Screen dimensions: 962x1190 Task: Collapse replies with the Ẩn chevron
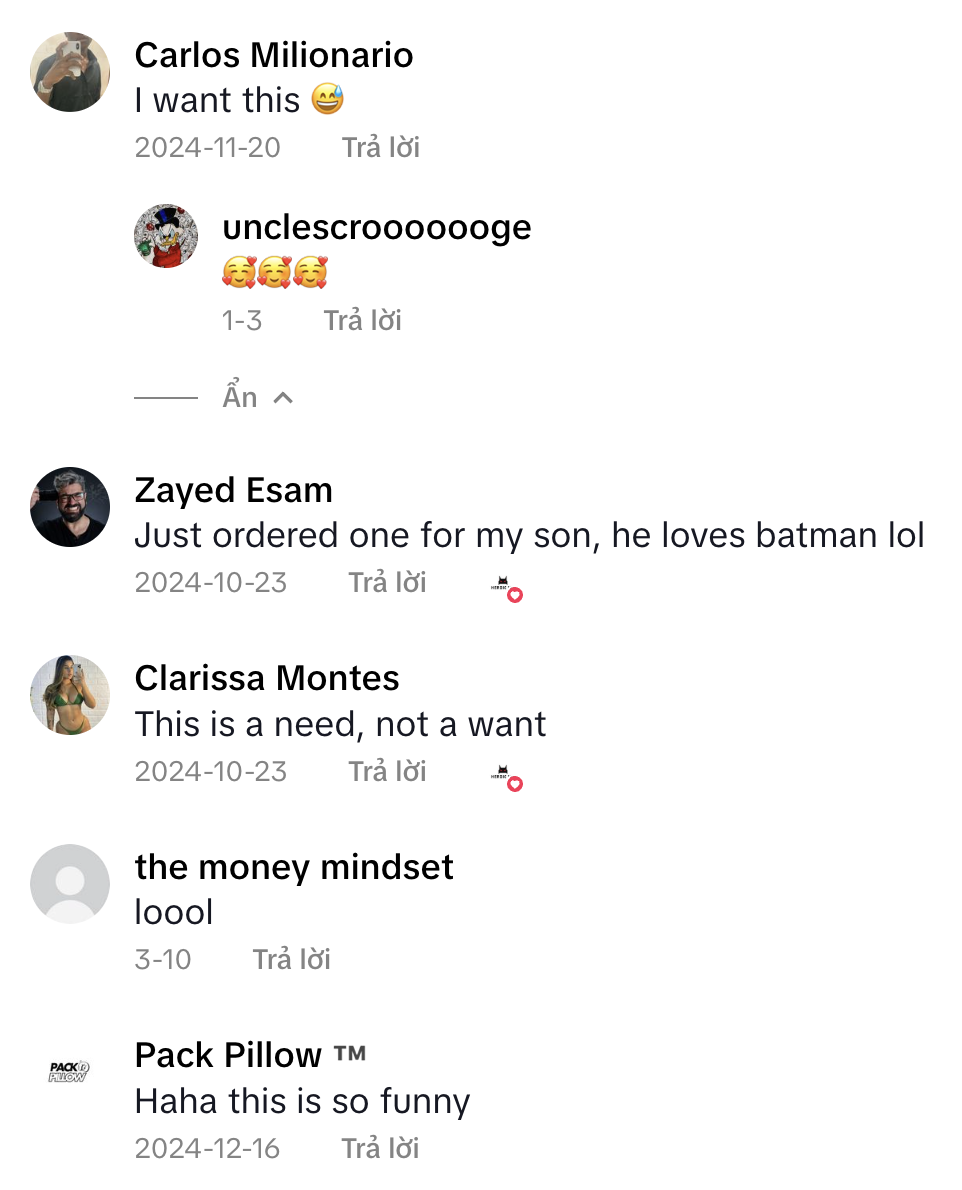click(257, 397)
